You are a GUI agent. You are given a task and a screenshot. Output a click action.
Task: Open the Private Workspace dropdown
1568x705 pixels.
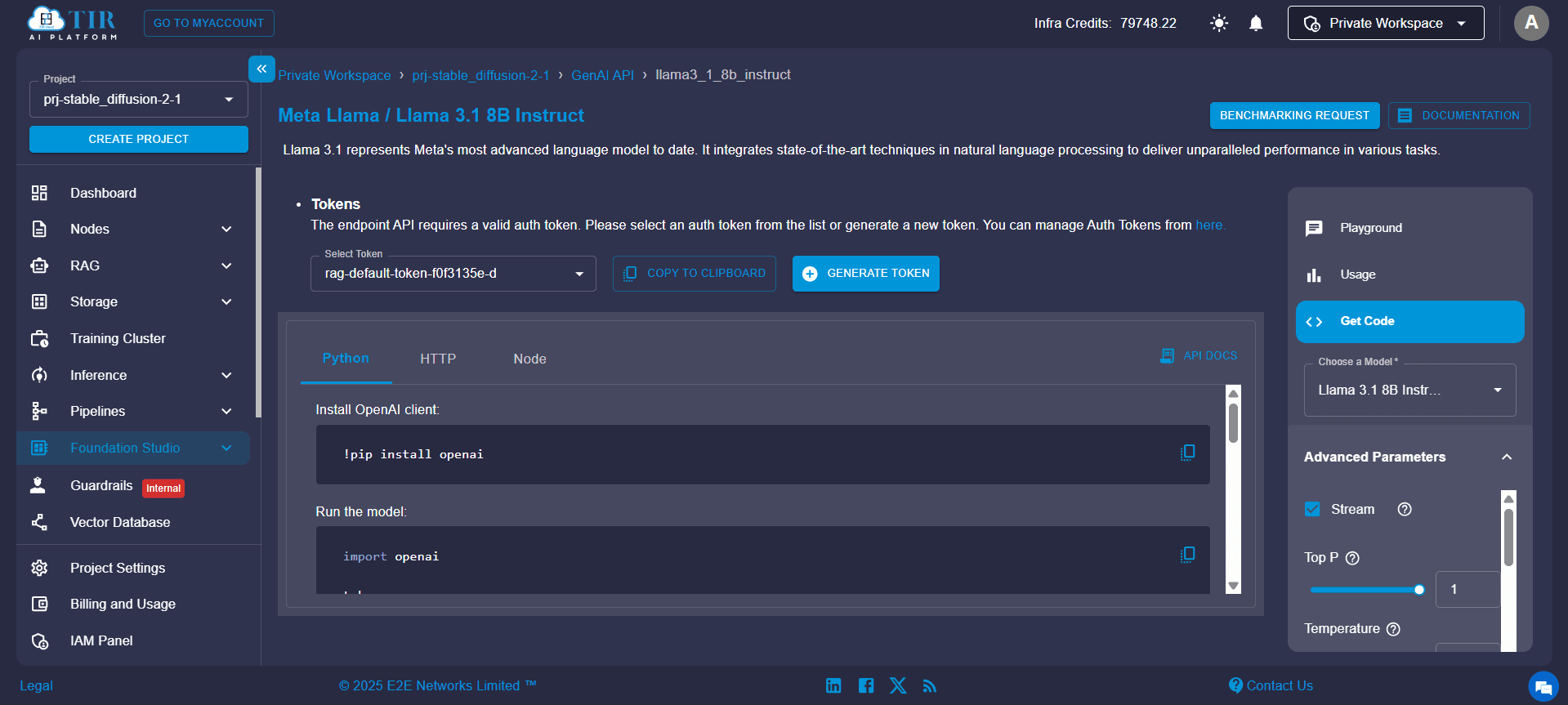click(x=1386, y=23)
